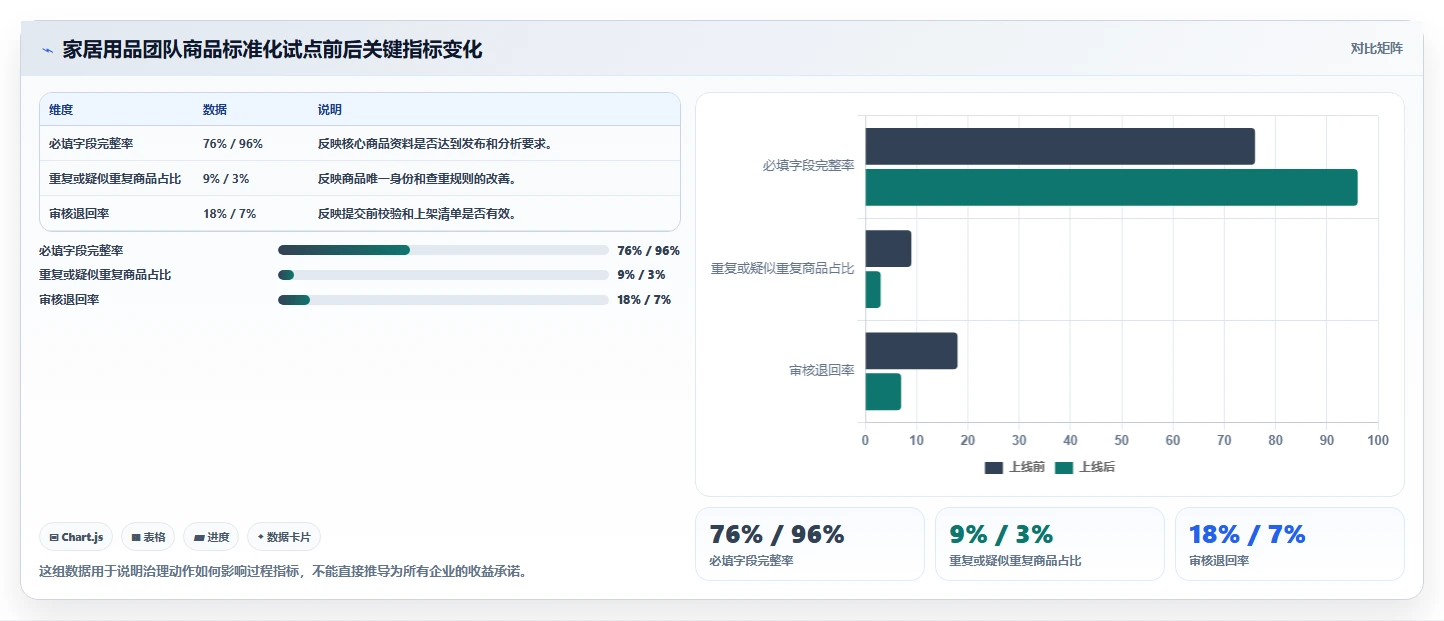Click the dark 上线前 bar for 审核退回率
Image resolution: width=1444 pixels, height=621 pixels.
tap(911, 351)
